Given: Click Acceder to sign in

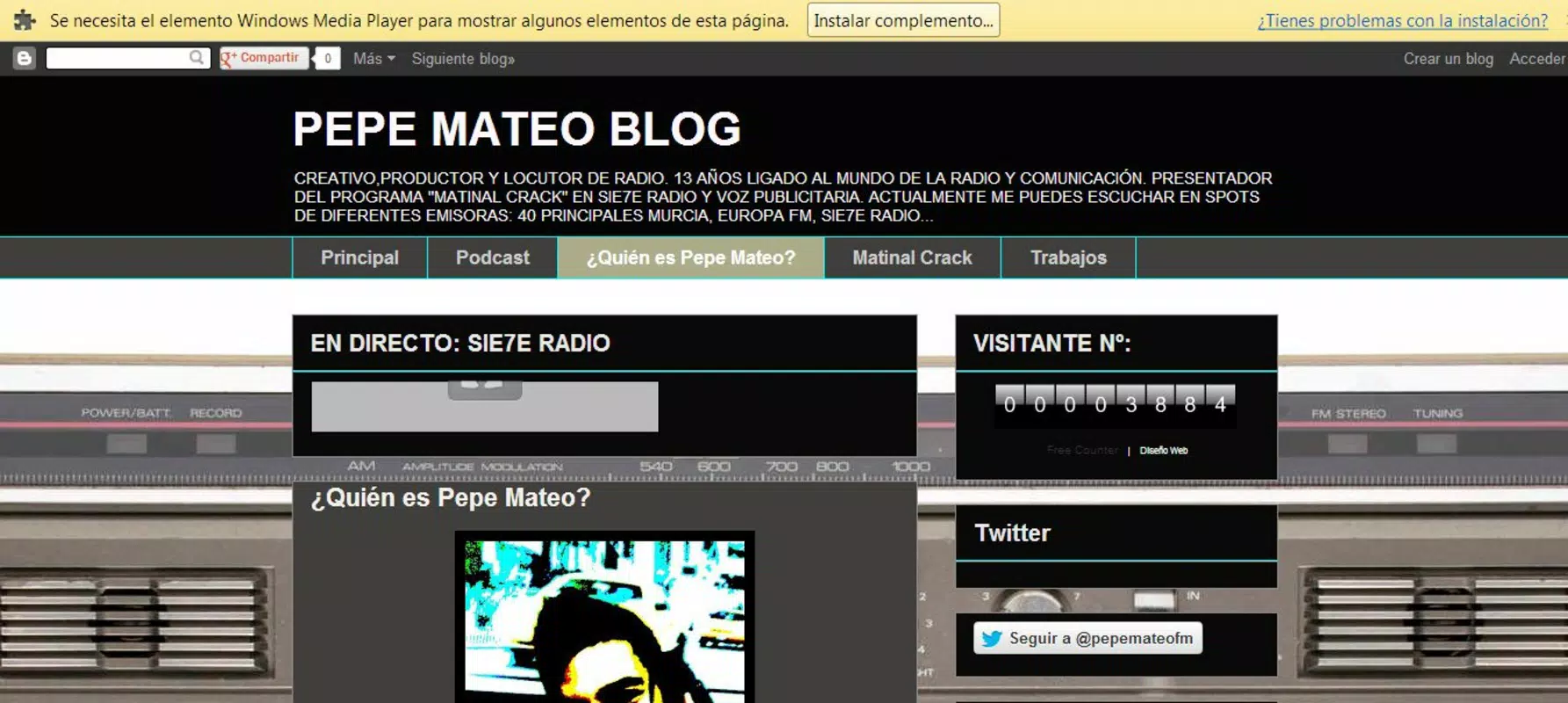Looking at the screenshot, I should coord(1537,59).
